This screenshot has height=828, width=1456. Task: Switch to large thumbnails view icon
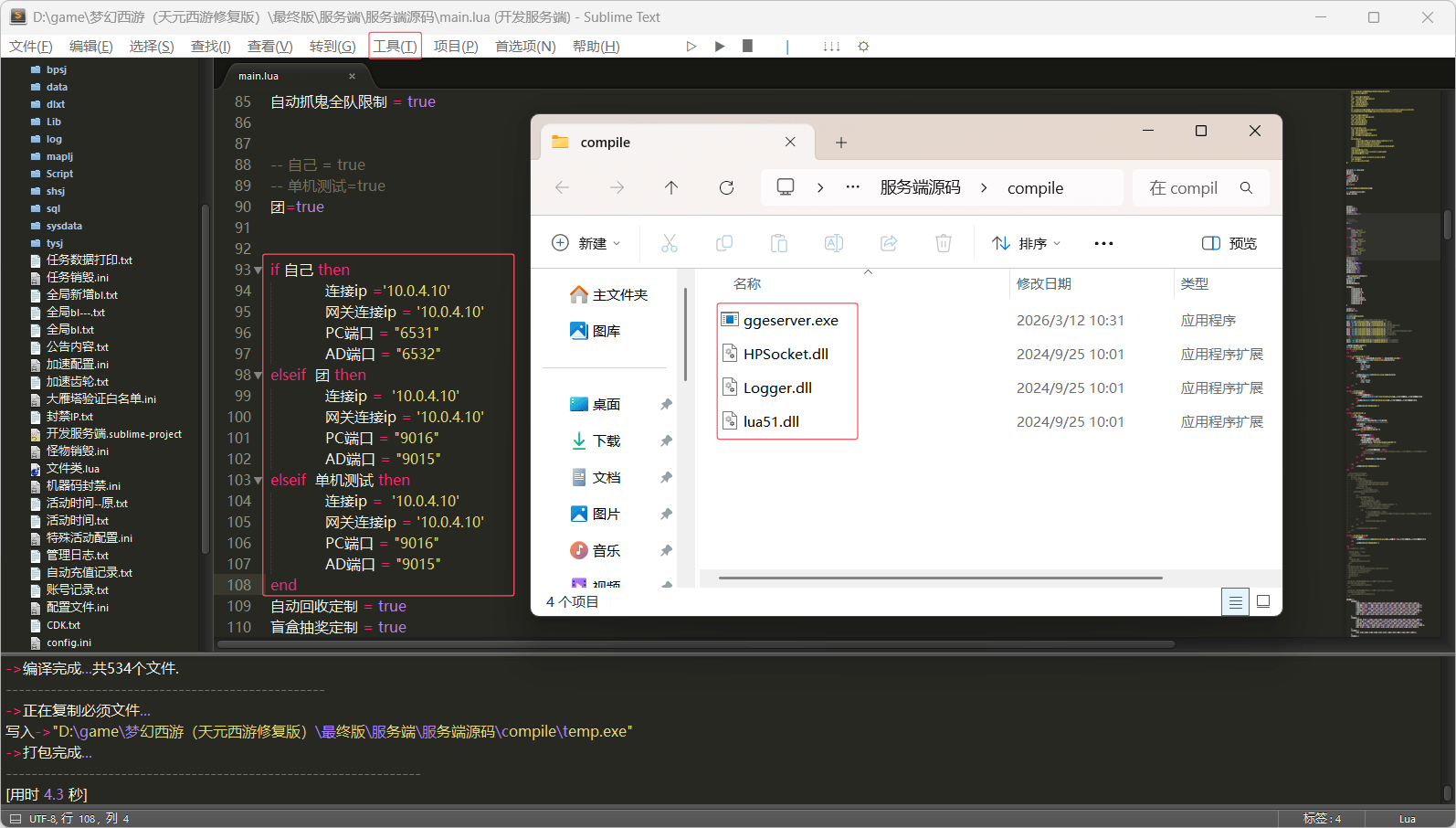coord(1263,601)
